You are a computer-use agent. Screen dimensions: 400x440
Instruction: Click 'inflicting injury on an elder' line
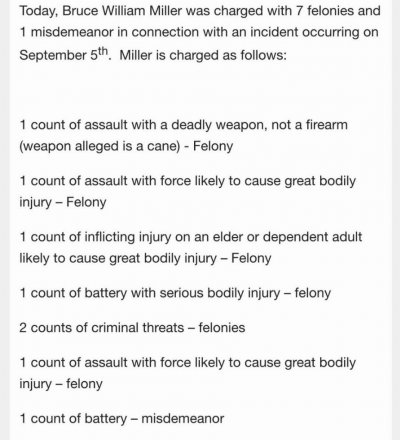[x=191, y=237]
